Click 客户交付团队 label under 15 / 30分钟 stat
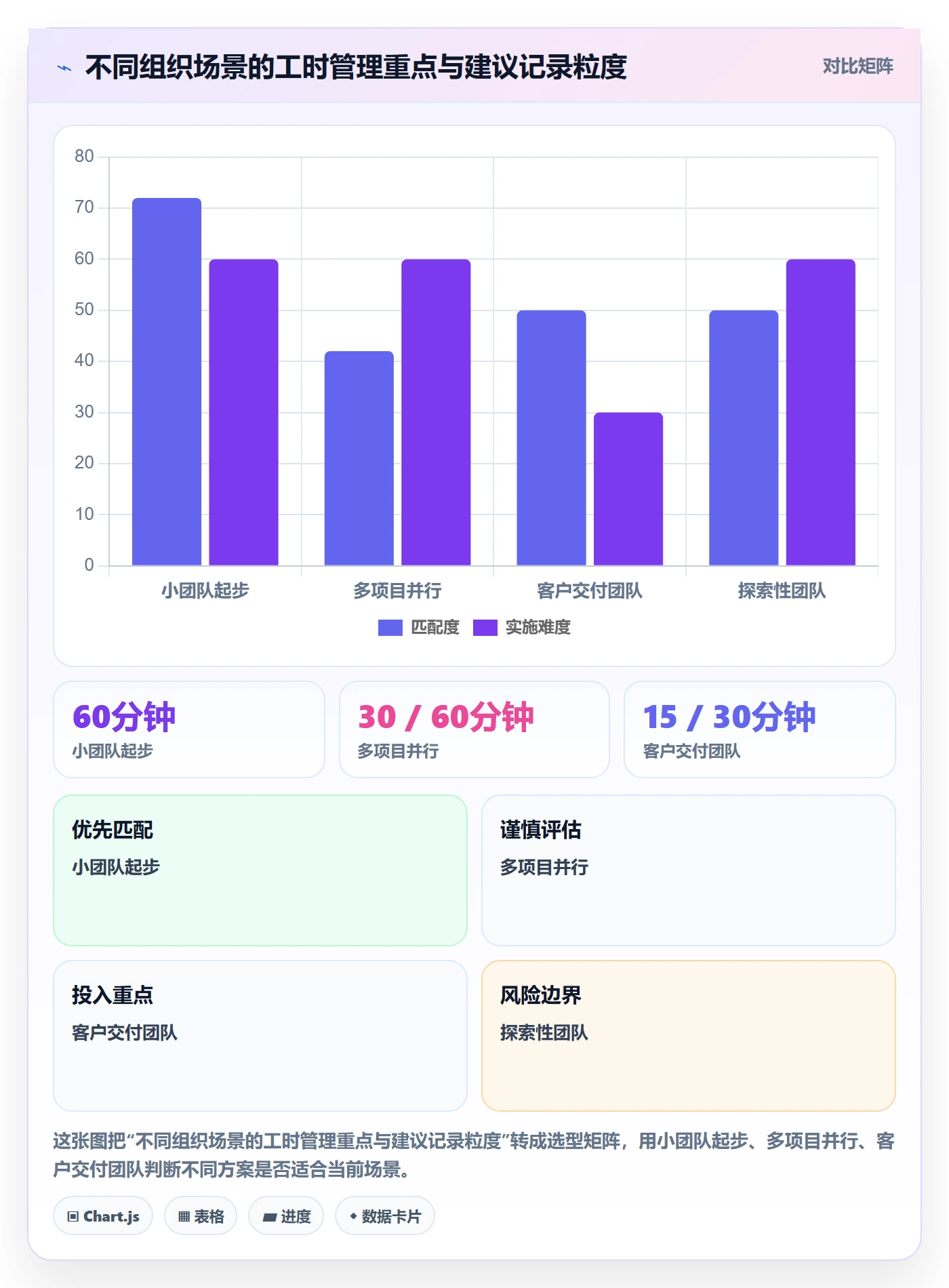The image size is (949, 1288). pos(691,751)
